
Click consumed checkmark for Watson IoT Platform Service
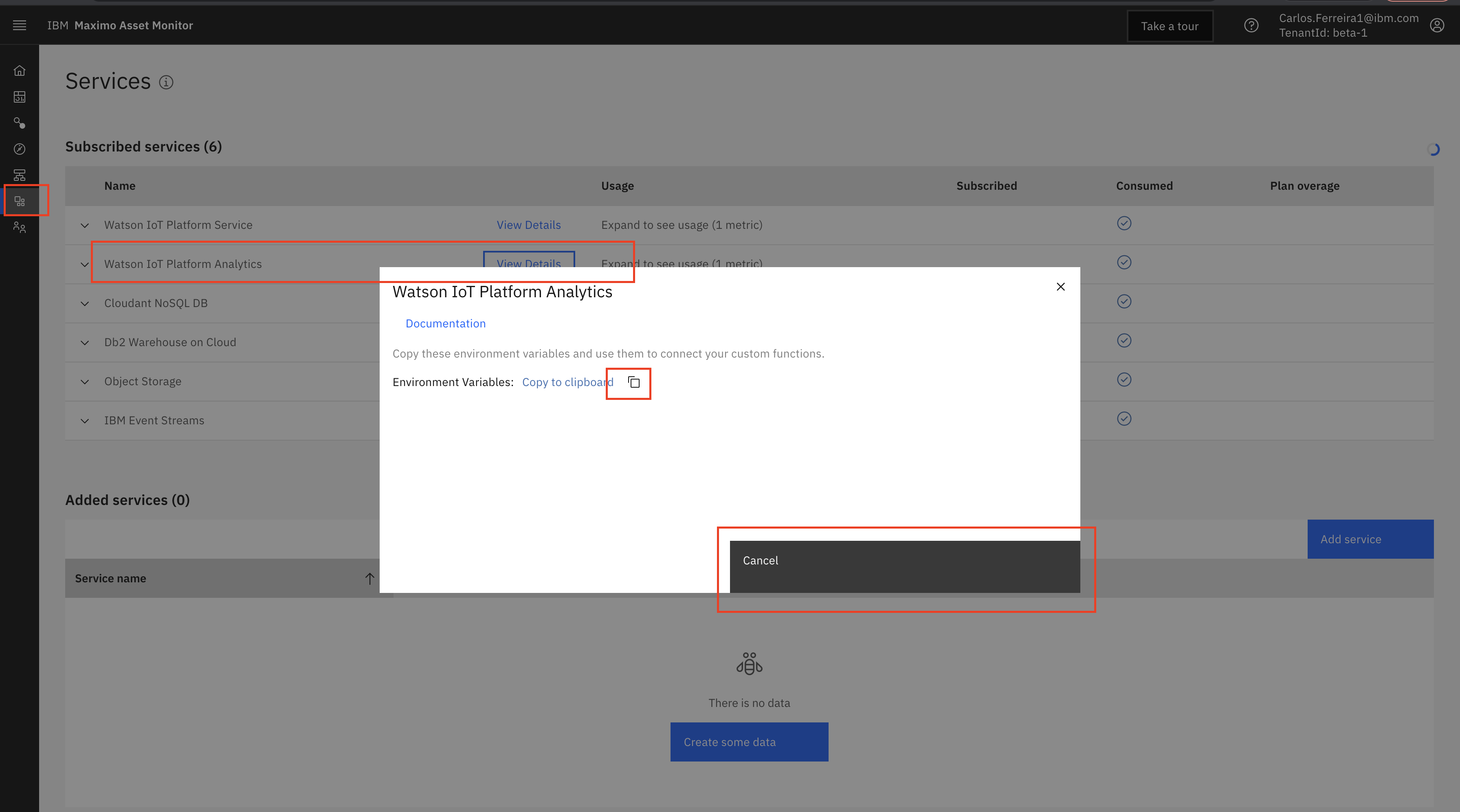coord(1124,223)
